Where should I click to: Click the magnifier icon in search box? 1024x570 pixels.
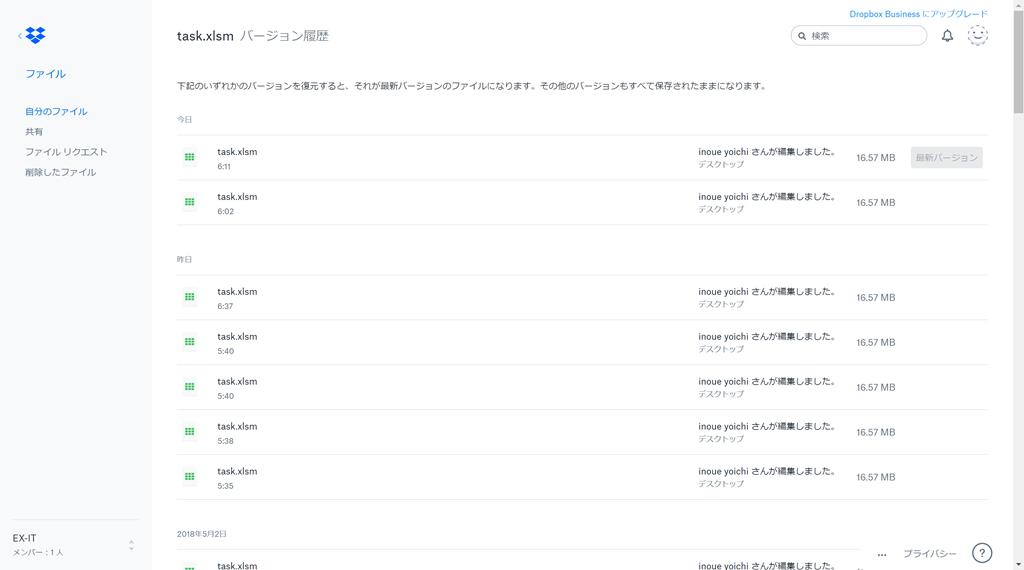tap(802, 36)
